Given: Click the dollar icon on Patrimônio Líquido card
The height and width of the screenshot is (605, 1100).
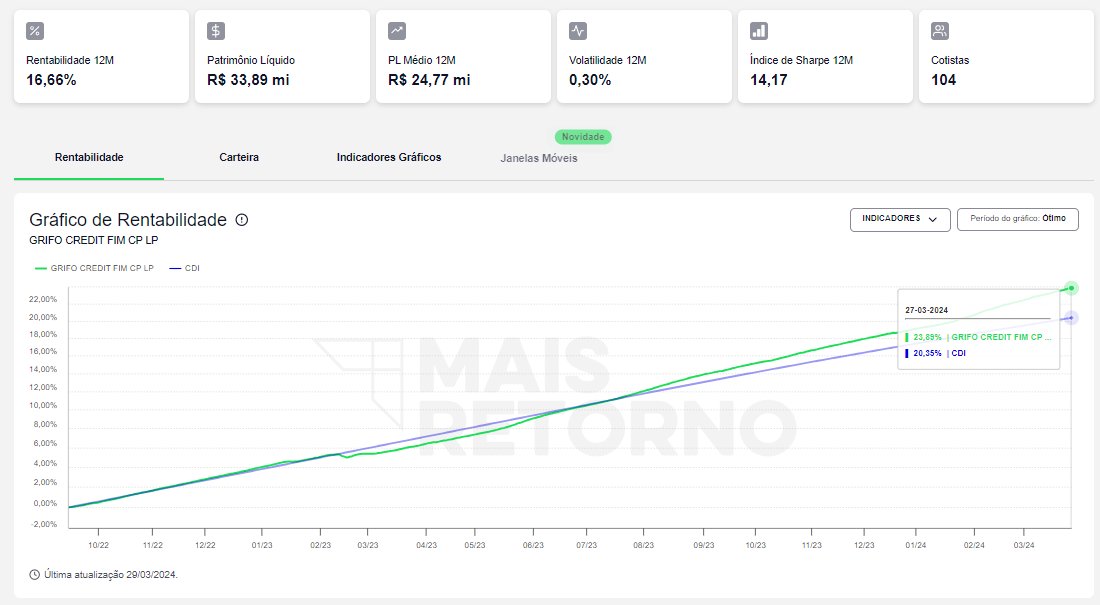Looking at the screenshot, I should click(215, 31).
